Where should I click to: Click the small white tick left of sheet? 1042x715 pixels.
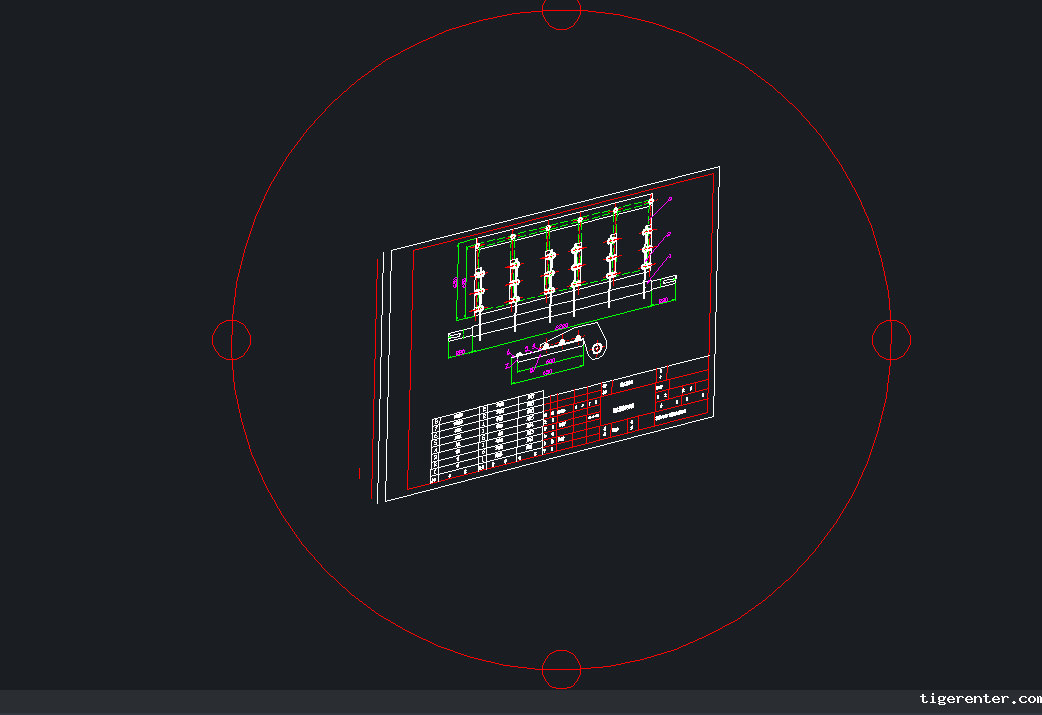click(x=360, y=472)
